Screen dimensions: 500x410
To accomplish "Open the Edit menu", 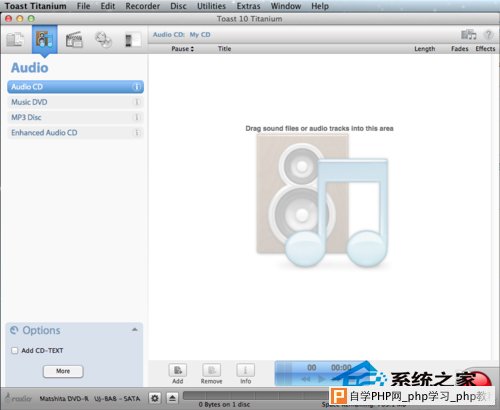I will click(x=108, y=6).
